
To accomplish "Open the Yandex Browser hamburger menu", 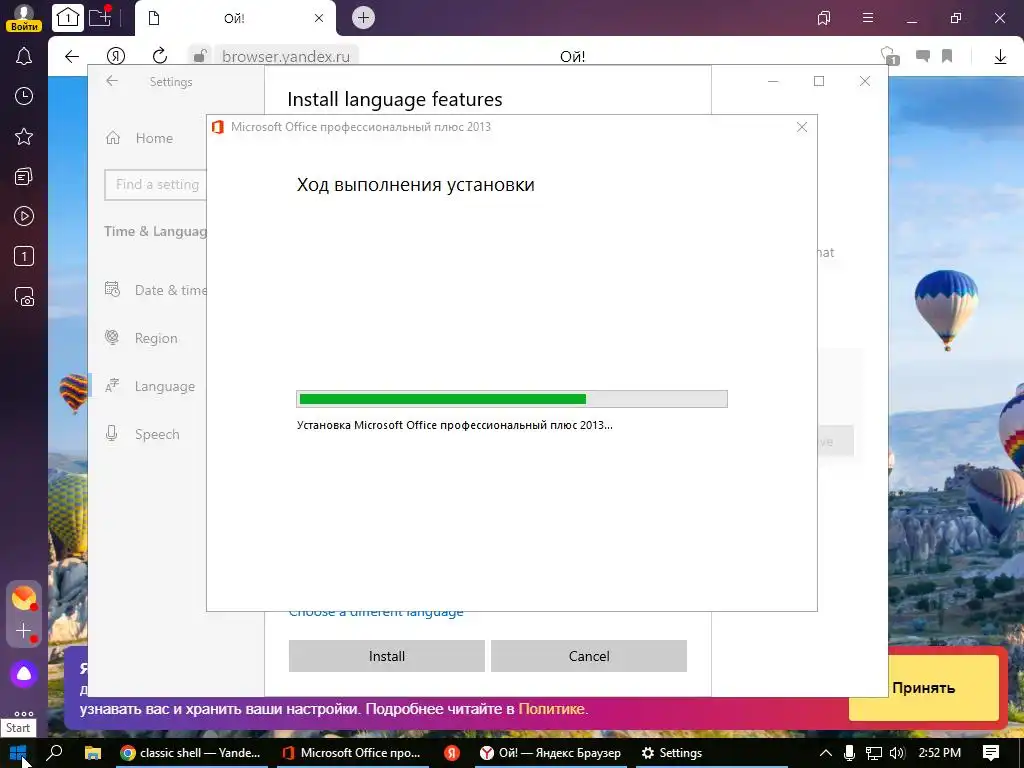I will [x=868, y=18].
